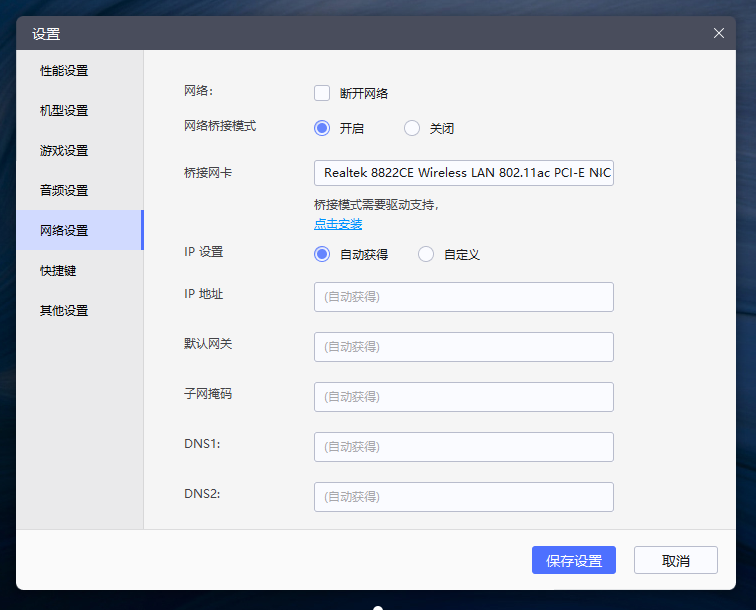Click the DNS1 input field
This screenshot has width=756, height=610.
coord(463,447)
